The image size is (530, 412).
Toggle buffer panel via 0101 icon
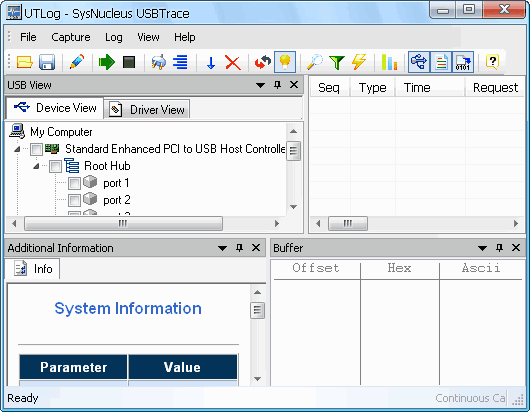(463, 62)
